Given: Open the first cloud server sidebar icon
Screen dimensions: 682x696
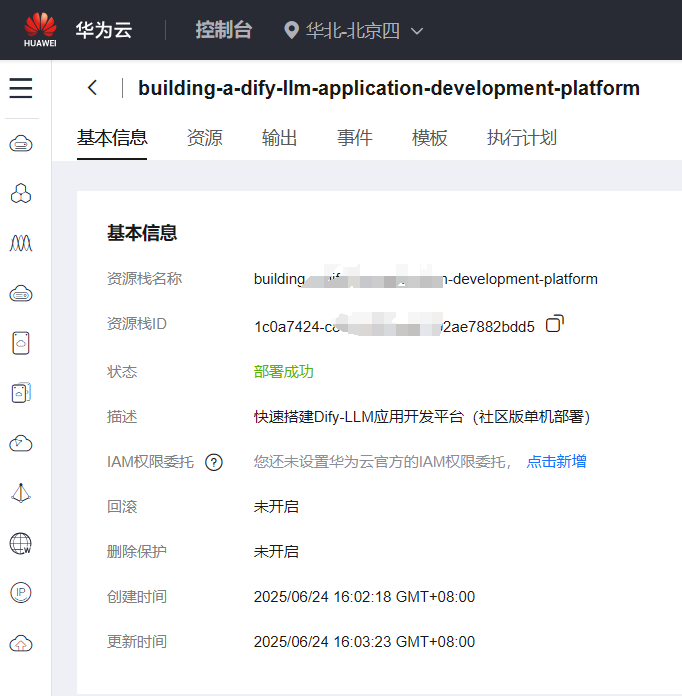Looking at the screenshot, I should [21, 144].
